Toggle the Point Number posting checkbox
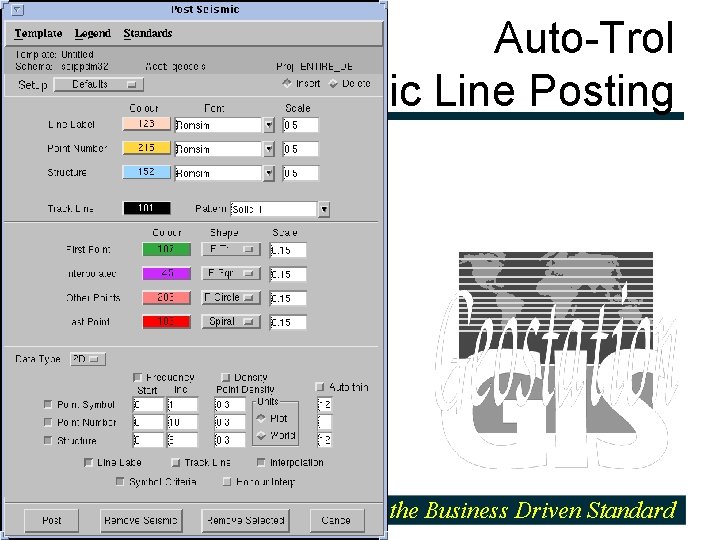 (47, 422)
